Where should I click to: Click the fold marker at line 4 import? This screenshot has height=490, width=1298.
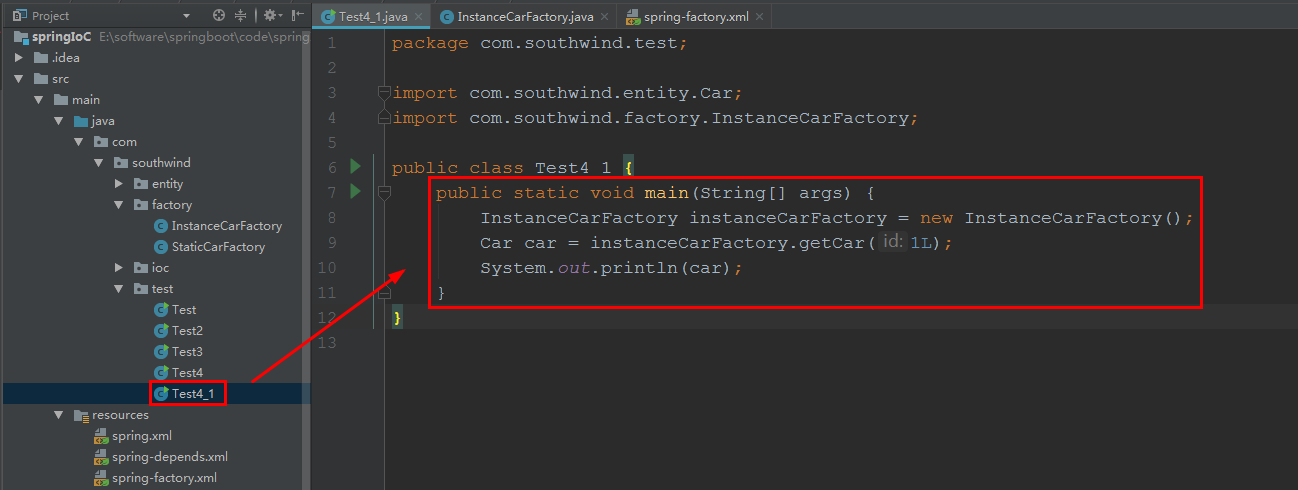coord(383,118)
